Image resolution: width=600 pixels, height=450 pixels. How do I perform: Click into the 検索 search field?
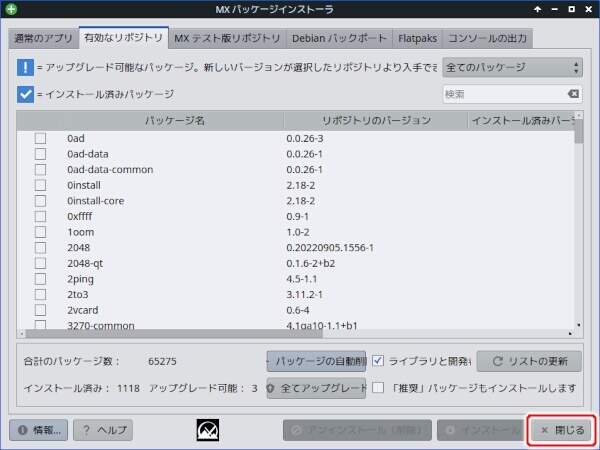point(505,94)
